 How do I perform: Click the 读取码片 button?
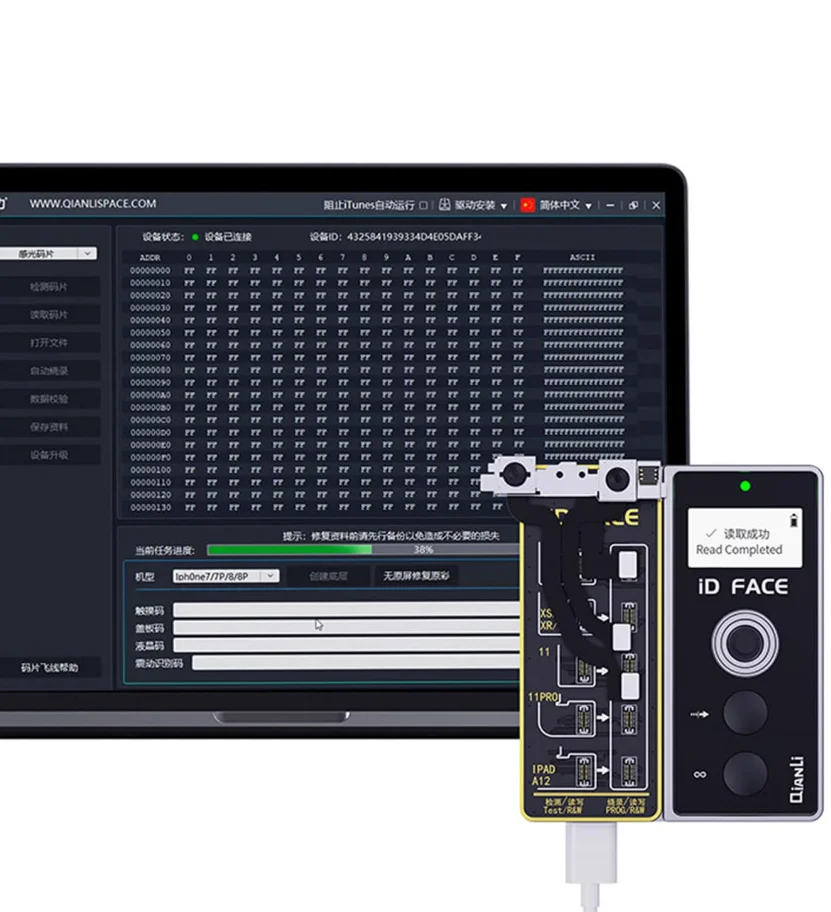click(x=49, y=315)
